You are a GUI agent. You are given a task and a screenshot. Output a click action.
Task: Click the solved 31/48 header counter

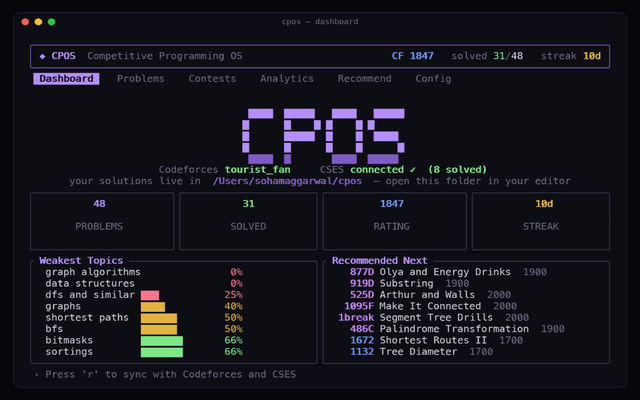[x=487, y=56]
